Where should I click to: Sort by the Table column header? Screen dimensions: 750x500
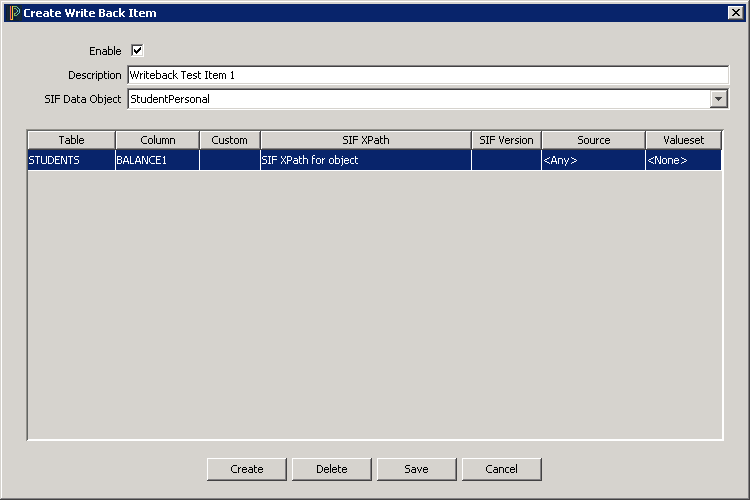tap(71, 140)
